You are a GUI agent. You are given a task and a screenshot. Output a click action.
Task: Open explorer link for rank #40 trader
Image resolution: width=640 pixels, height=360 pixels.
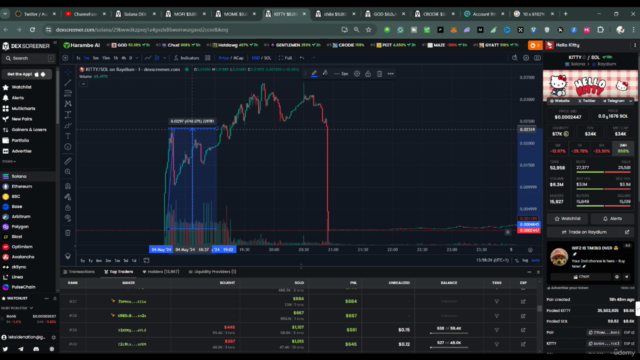coord(523,344)
